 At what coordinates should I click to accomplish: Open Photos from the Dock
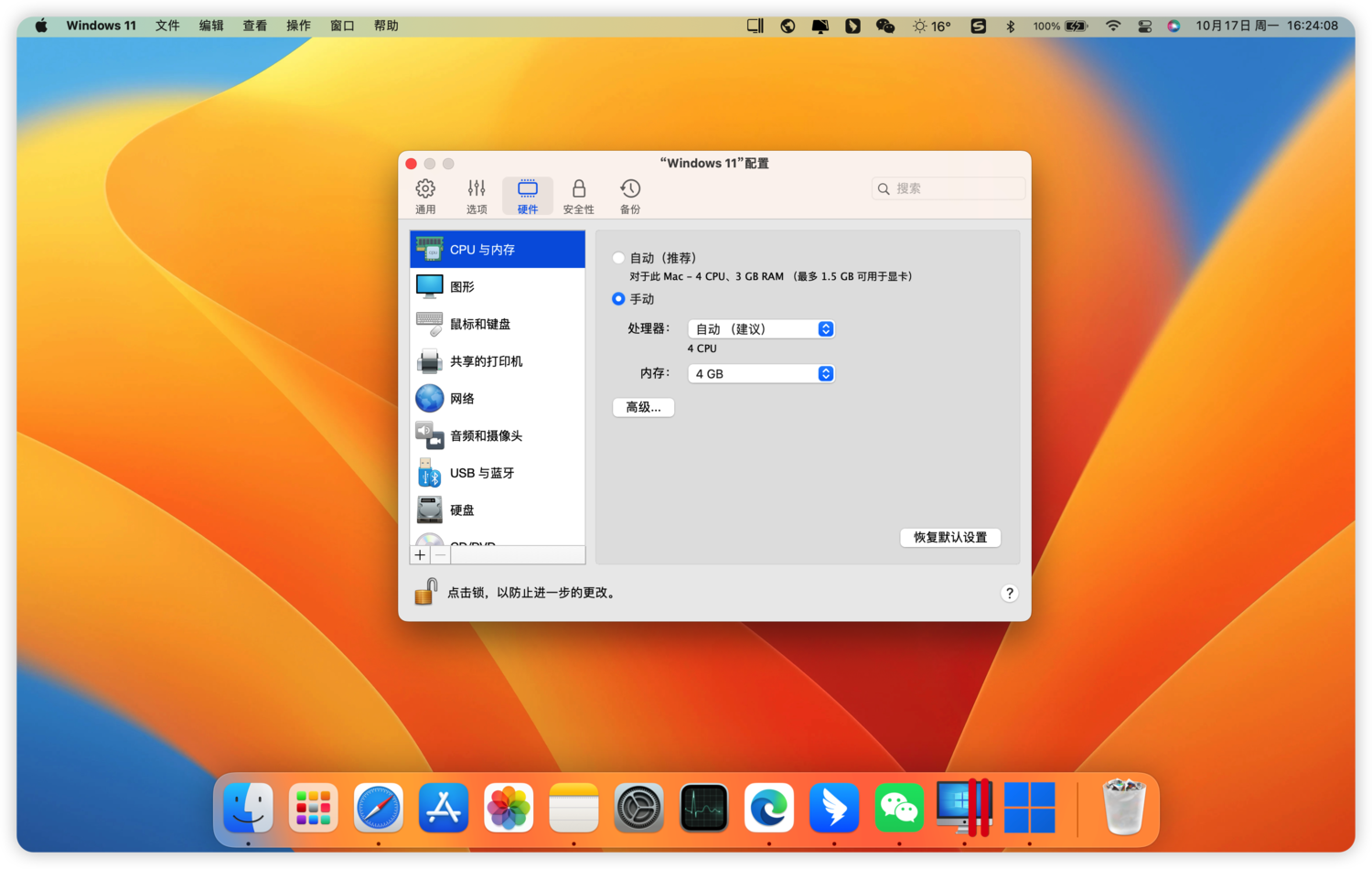click(x=509, y=808)
